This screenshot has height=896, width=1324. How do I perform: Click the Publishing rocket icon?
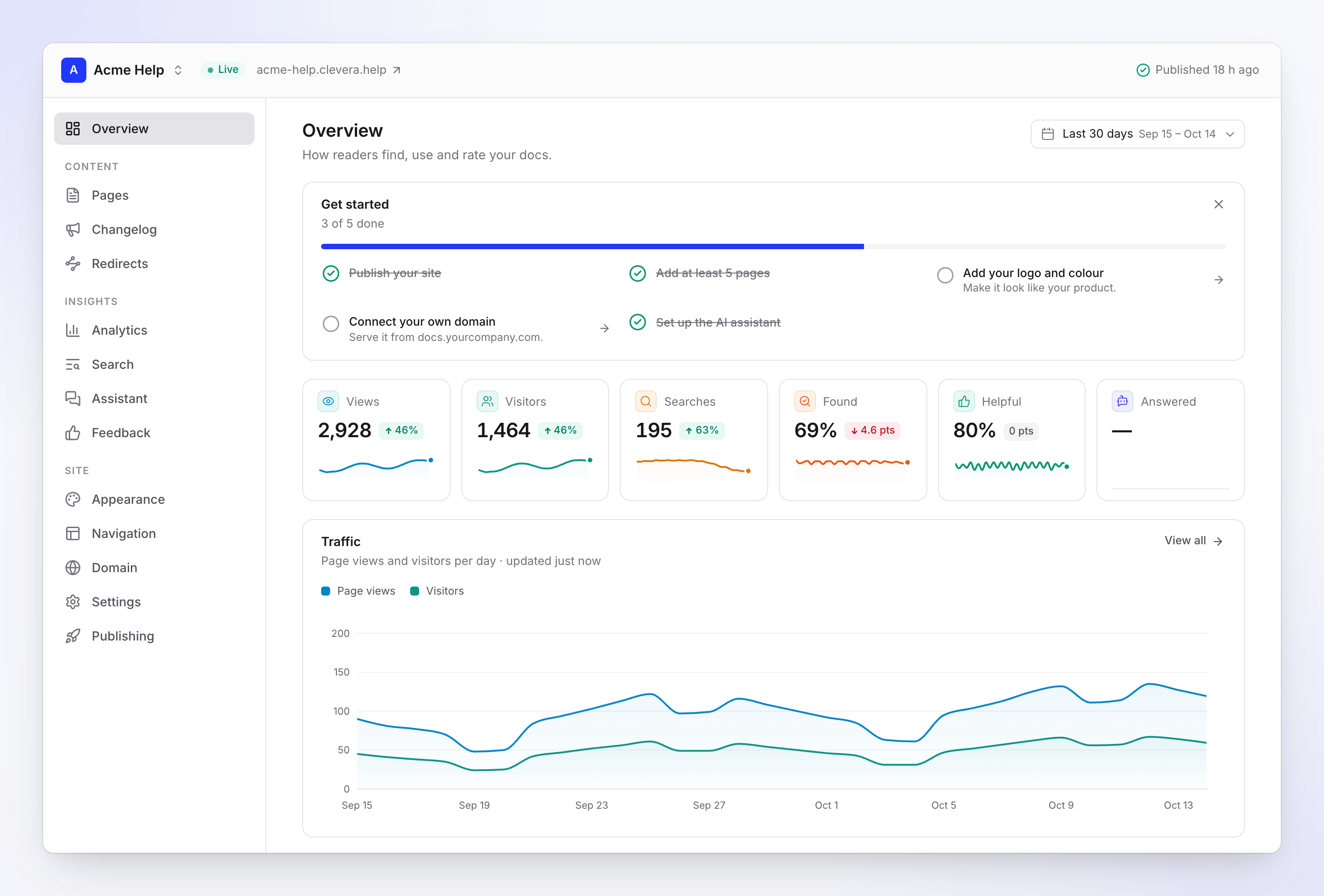tap(73, 636)
